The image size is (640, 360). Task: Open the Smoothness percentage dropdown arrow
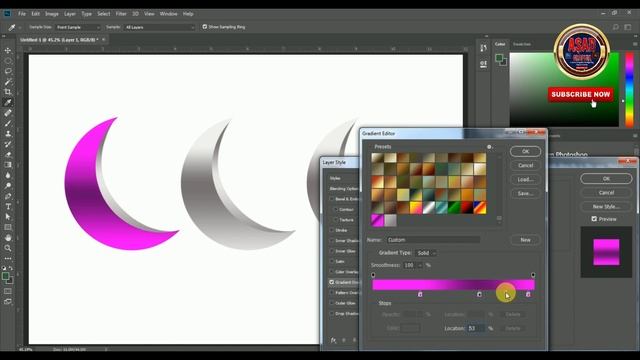[x=420, y=265]
